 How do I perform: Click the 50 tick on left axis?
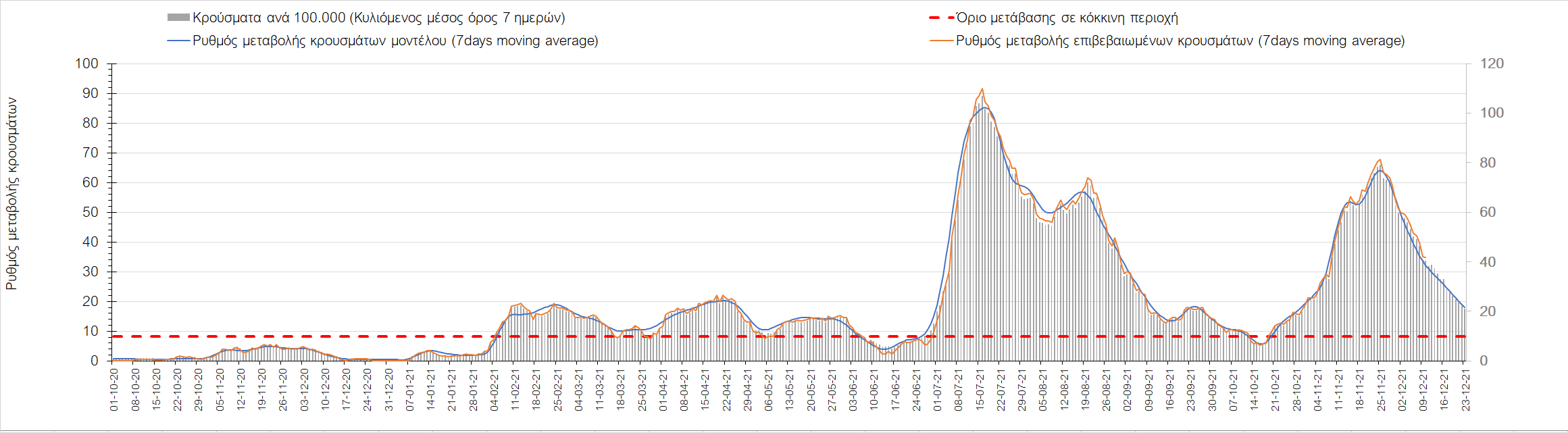[90, 212]
